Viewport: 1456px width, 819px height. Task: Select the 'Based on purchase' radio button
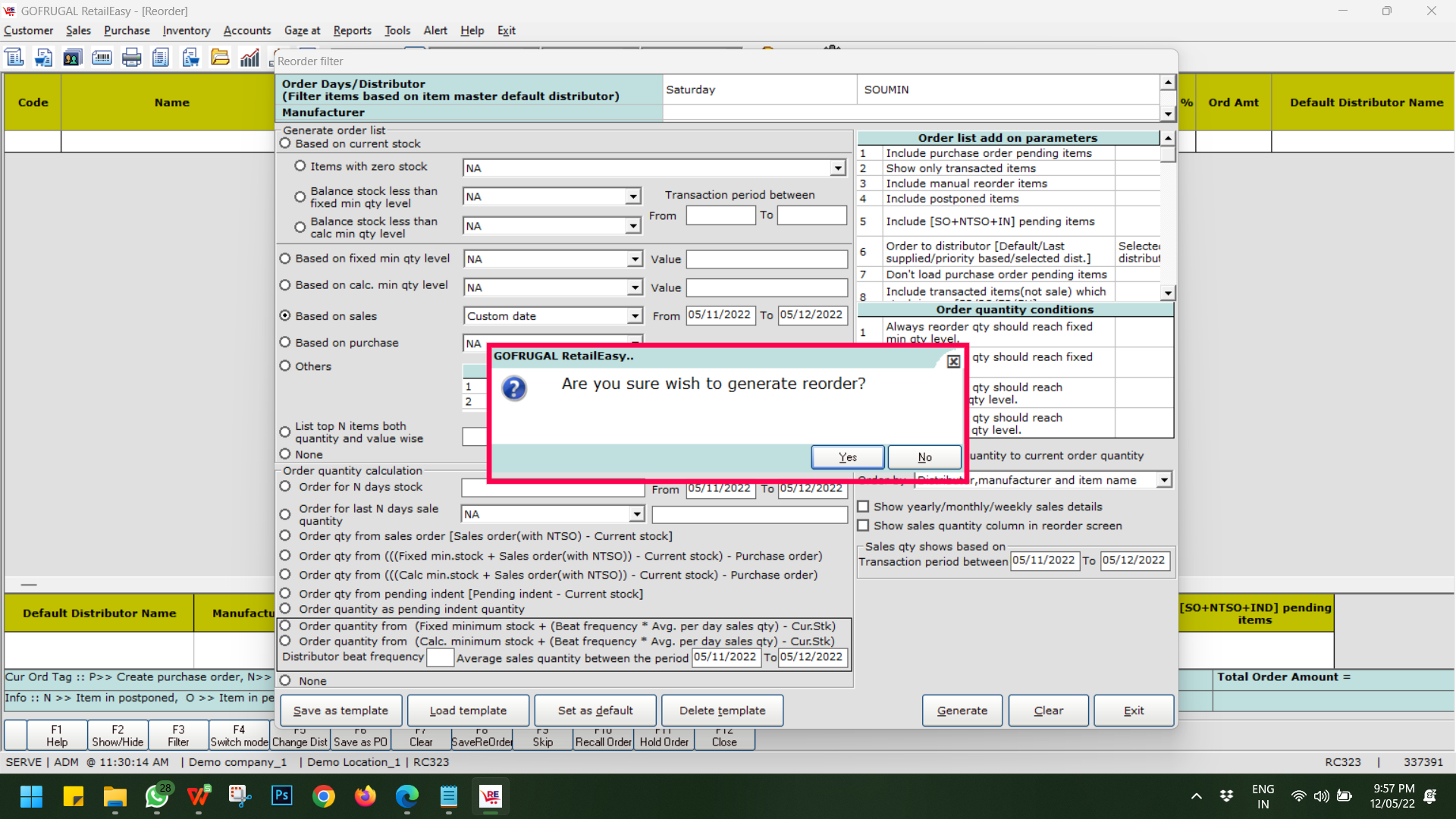285,342
